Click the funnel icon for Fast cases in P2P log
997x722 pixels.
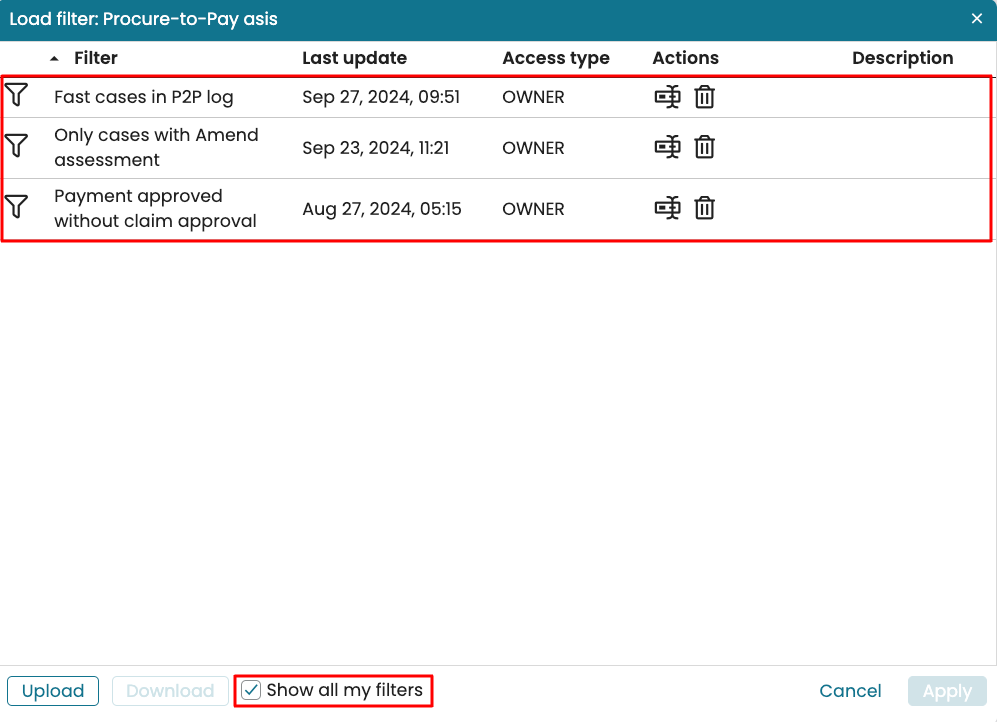click(x=16, y=96)
